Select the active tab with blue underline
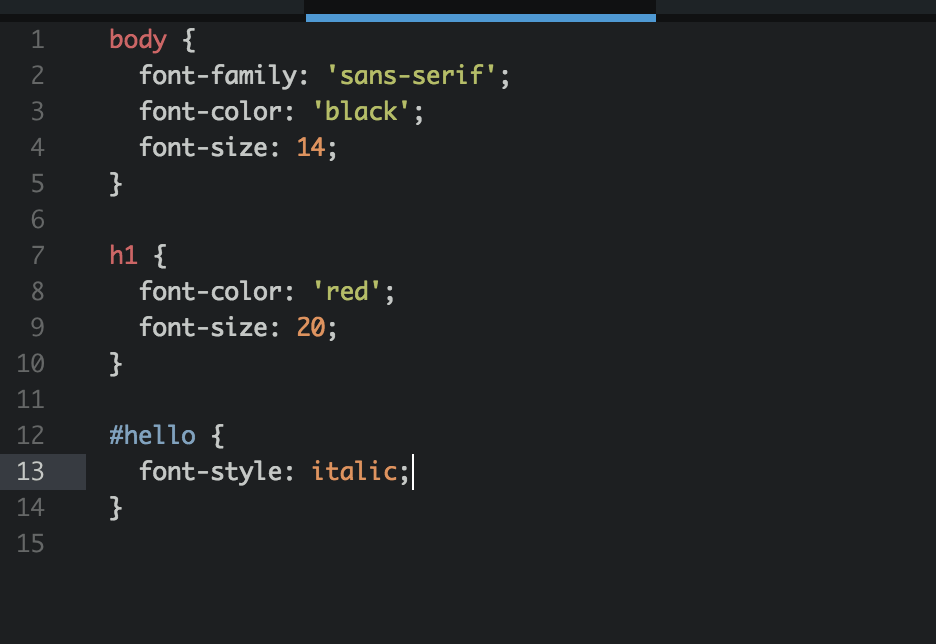Screen dimensions: 936x644 (x=481, y=10)
